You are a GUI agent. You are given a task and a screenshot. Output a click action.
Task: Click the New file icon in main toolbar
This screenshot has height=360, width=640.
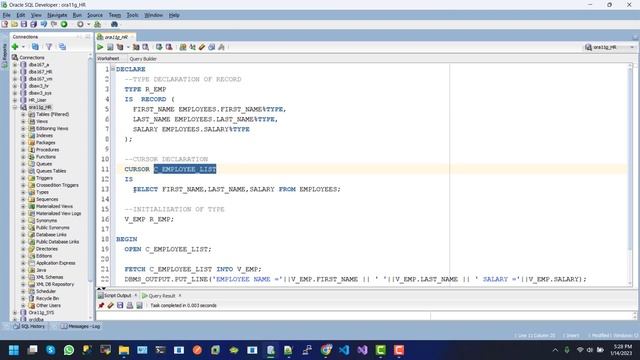pyautogui.click(x=5, y=24)
